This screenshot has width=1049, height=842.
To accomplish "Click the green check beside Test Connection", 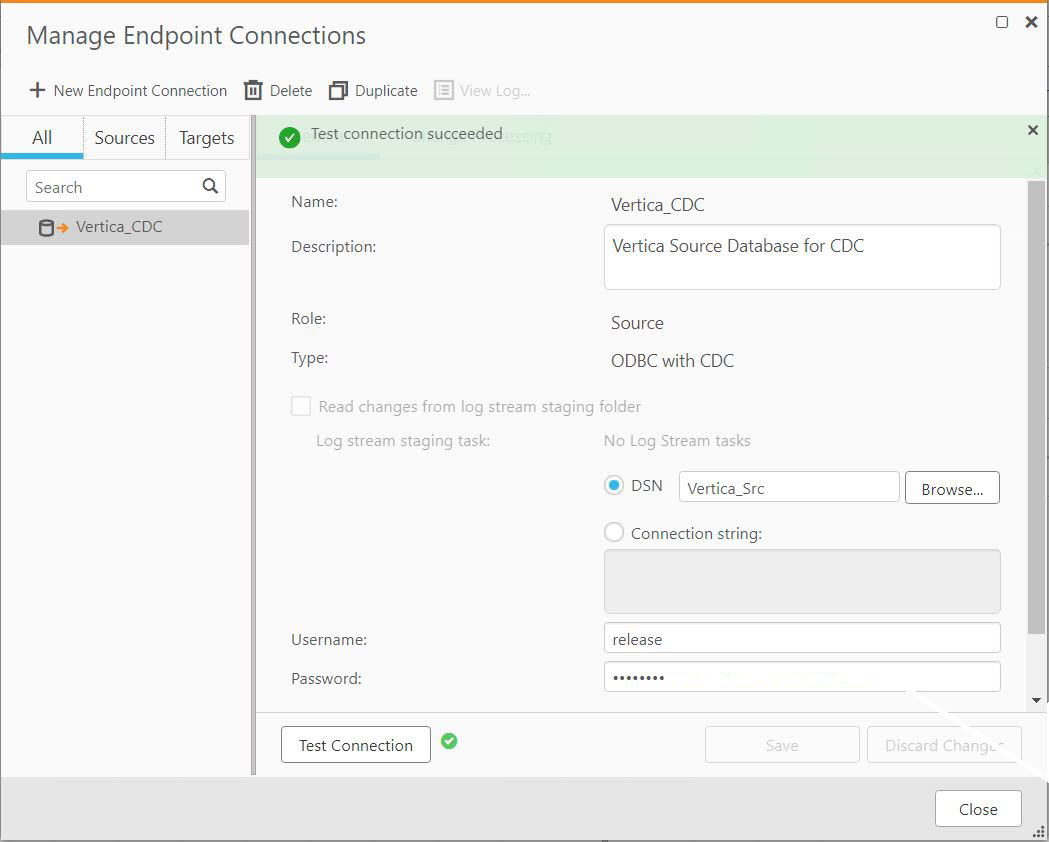I will tap(449, 741).
